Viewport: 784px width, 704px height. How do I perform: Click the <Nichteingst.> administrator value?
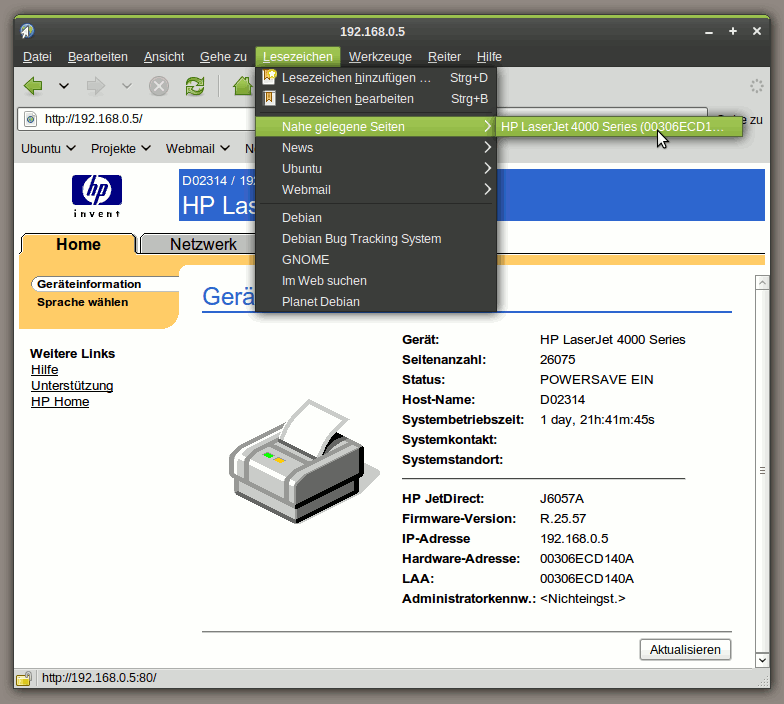pos(582,598)
